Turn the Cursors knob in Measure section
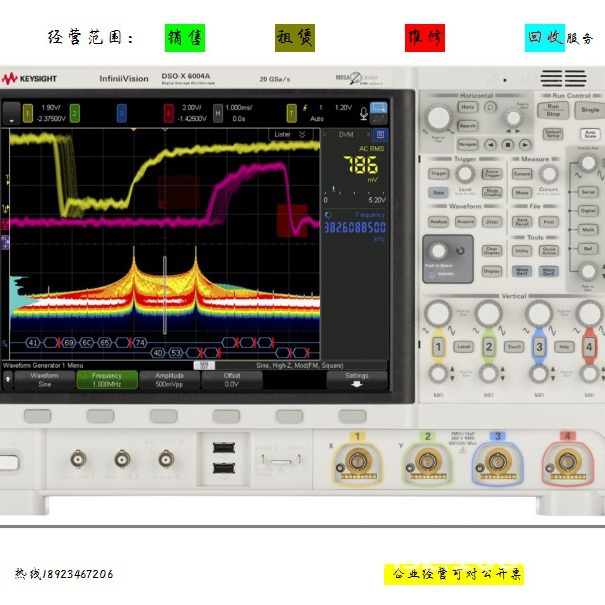This screenshot has height=605, width=605. point(548,174)
